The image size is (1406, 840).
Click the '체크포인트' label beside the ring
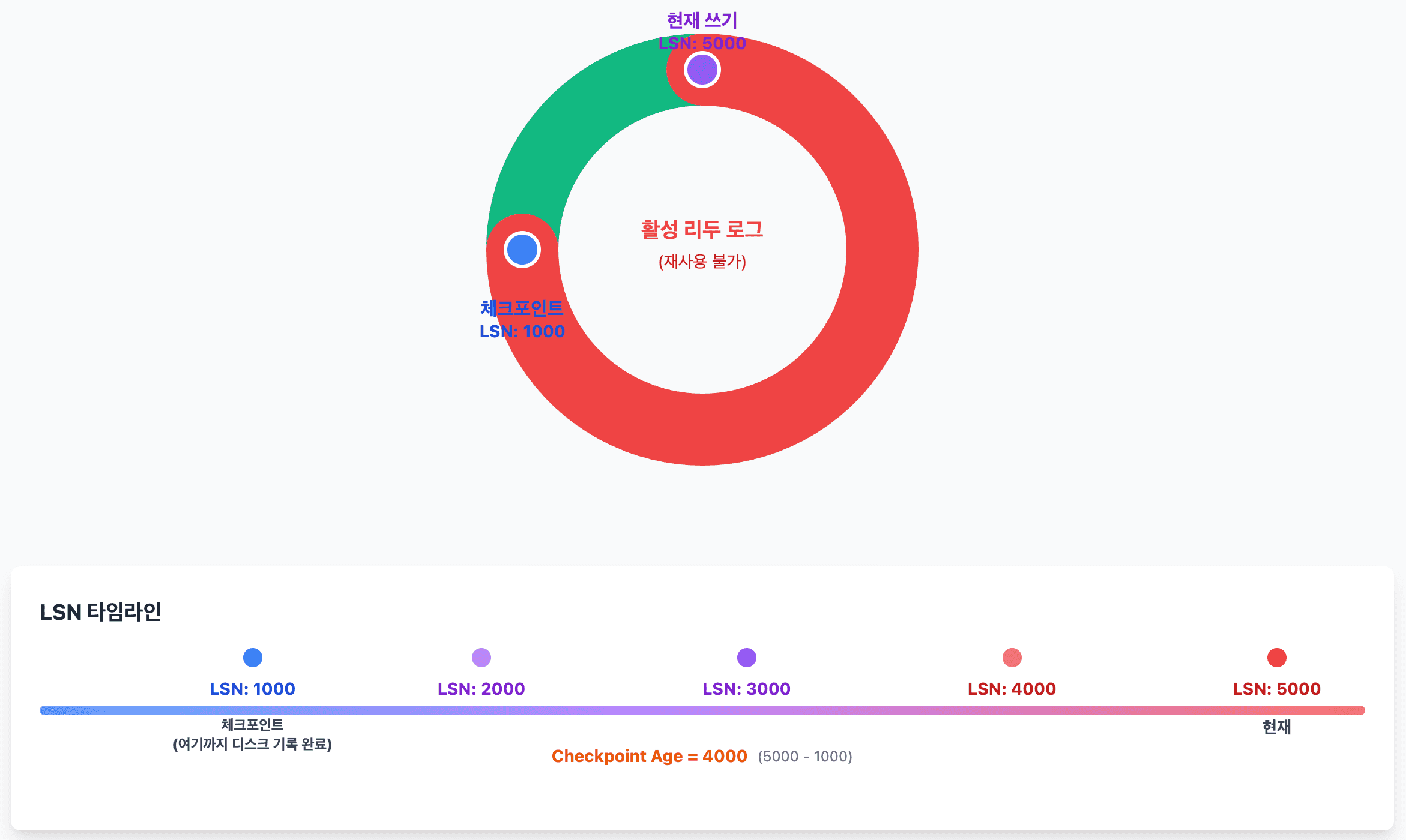522,308
